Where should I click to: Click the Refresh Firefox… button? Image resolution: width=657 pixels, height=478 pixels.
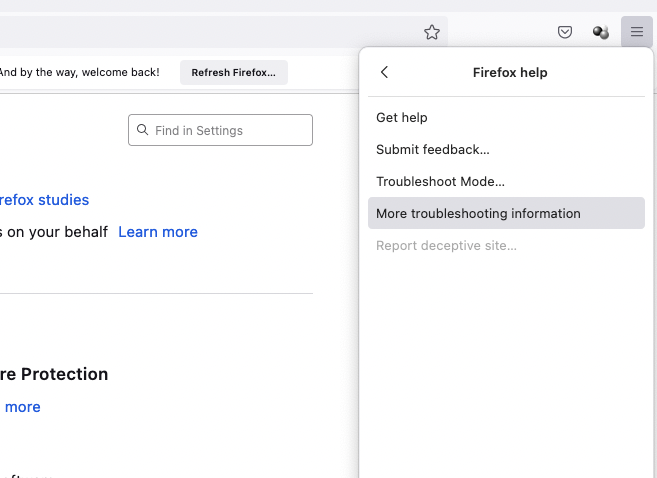(234, 72)
